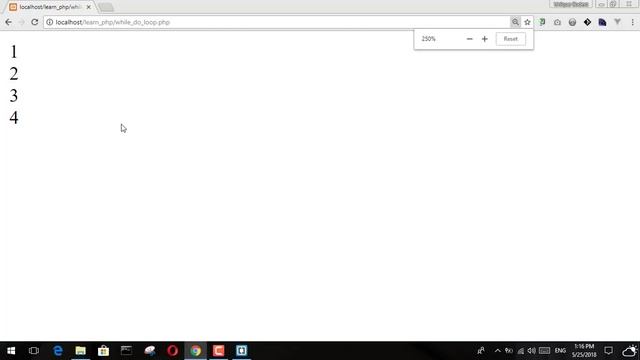Open the Microsoft Store taskbar icon

(x=103, y=351)
